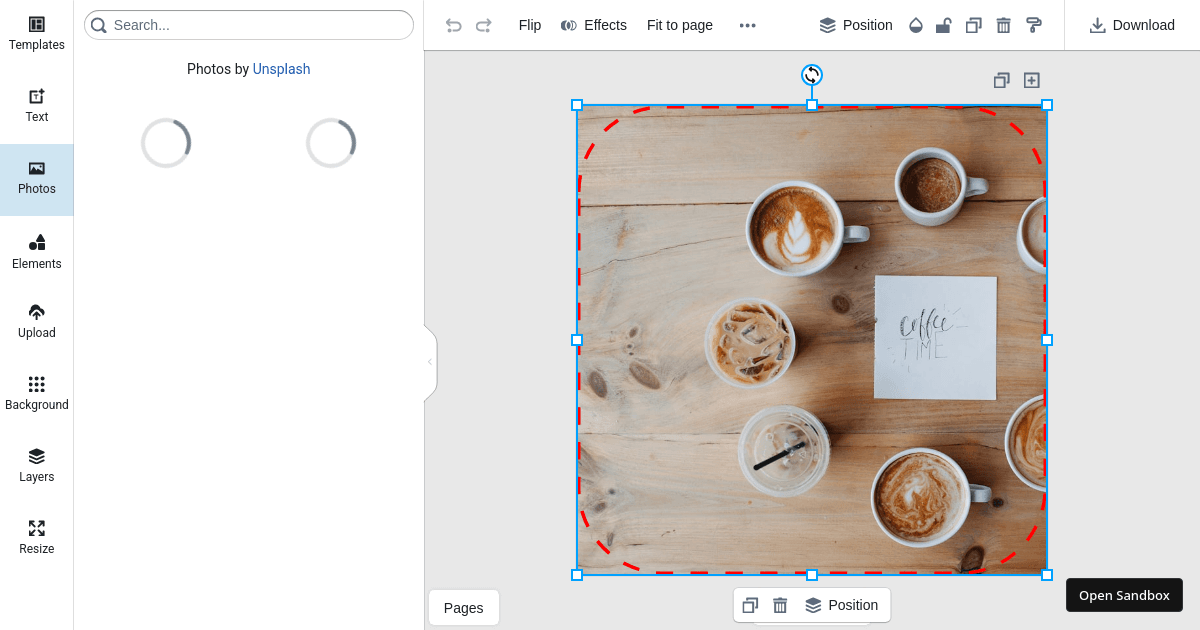Select the Photos side tab
1200x630 pixels.
(37, 178)
